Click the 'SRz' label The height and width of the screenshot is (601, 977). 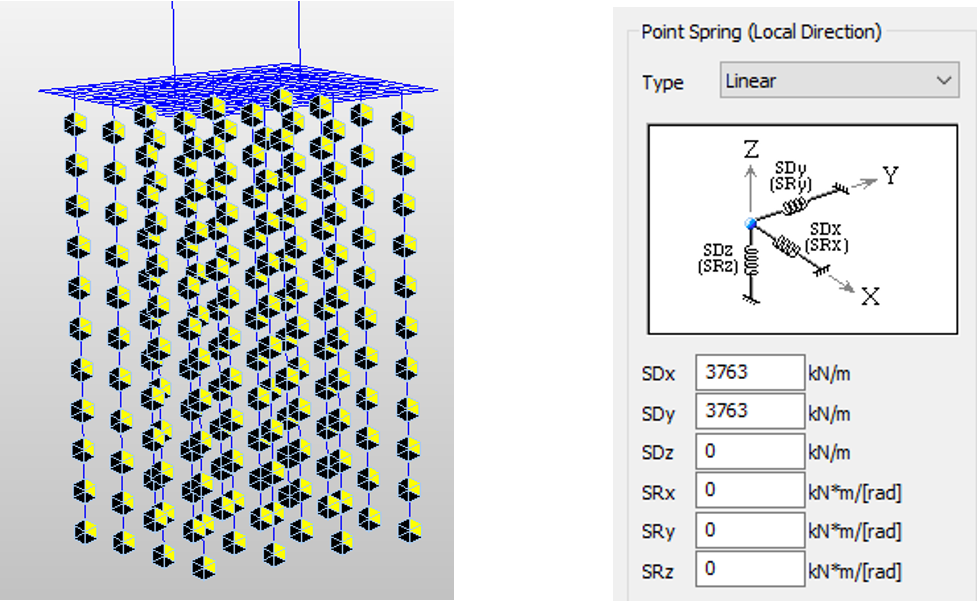[657, 571]
